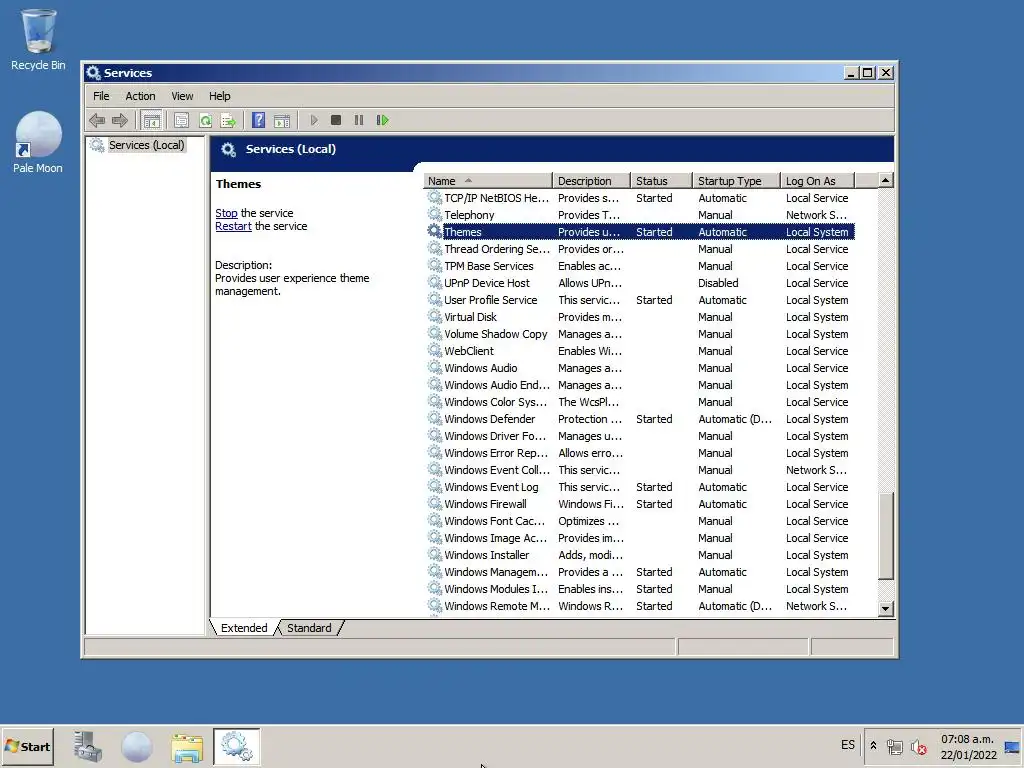This screenshot has height=768, width=1024.
Task: Select the Windows Image Acquisition service
Action: coord(639,537)
